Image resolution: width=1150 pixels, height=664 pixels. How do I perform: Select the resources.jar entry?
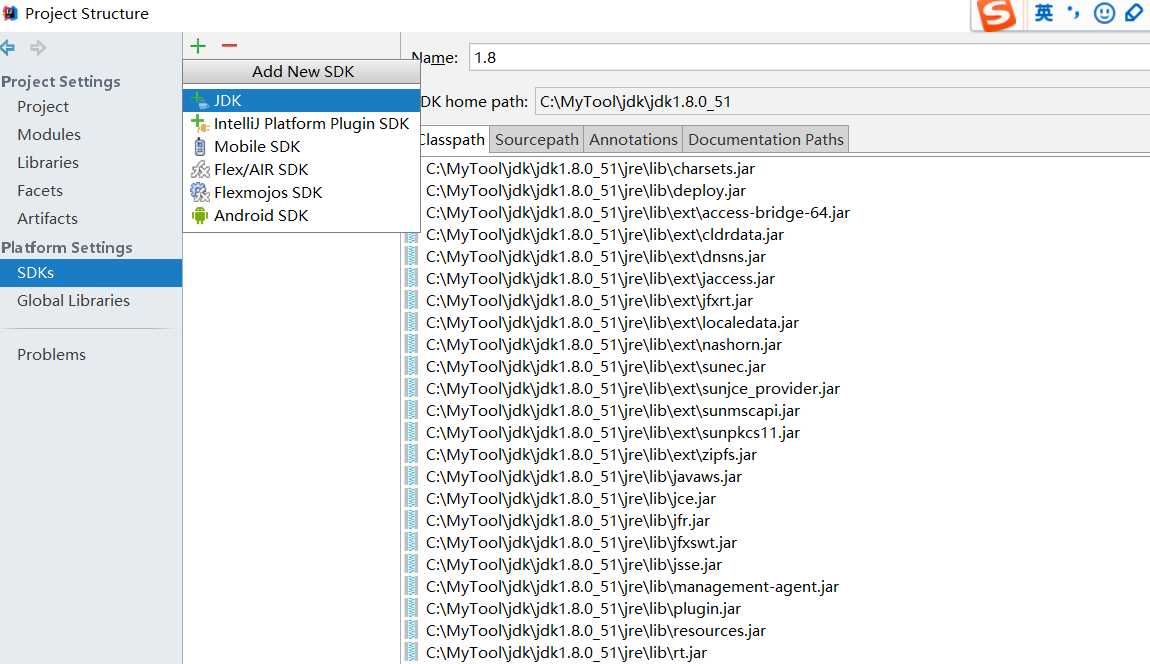coord(596,631)
